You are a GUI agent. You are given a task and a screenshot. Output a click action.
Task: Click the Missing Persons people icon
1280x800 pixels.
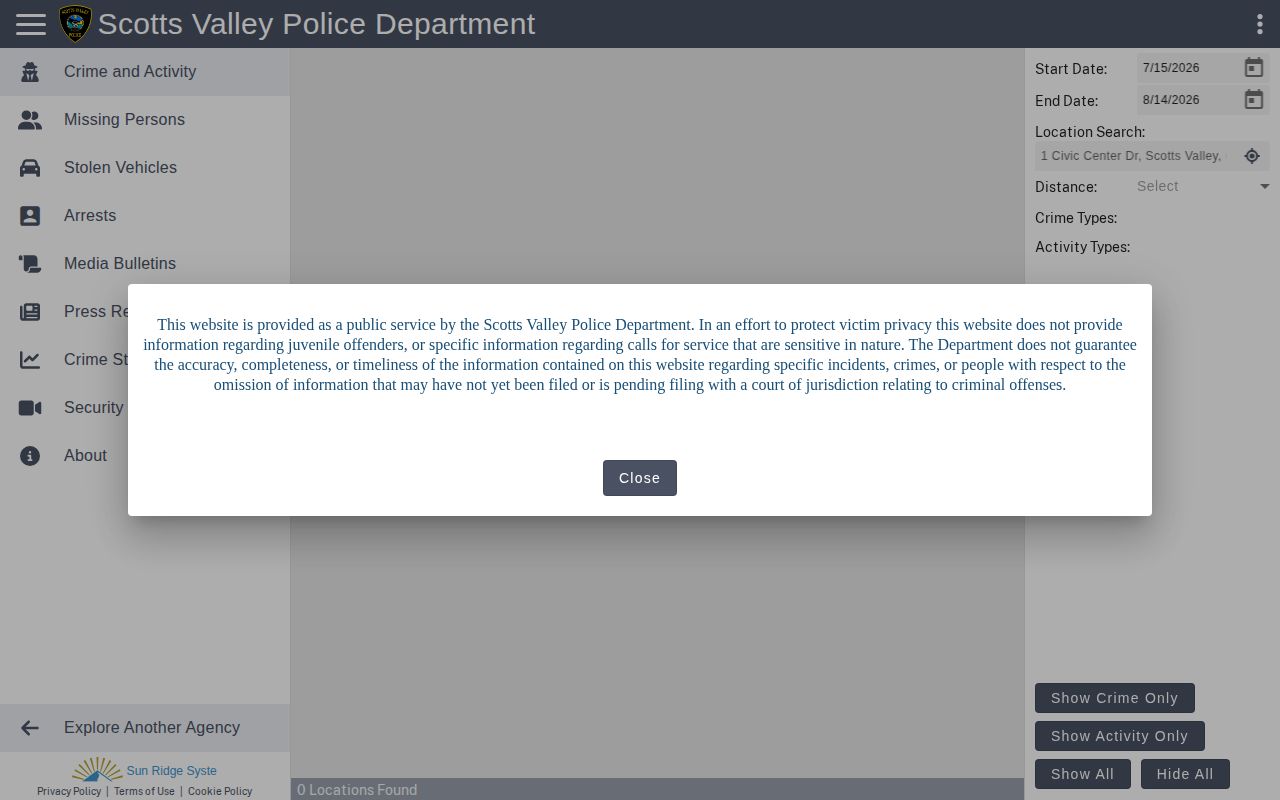[30, 120]
